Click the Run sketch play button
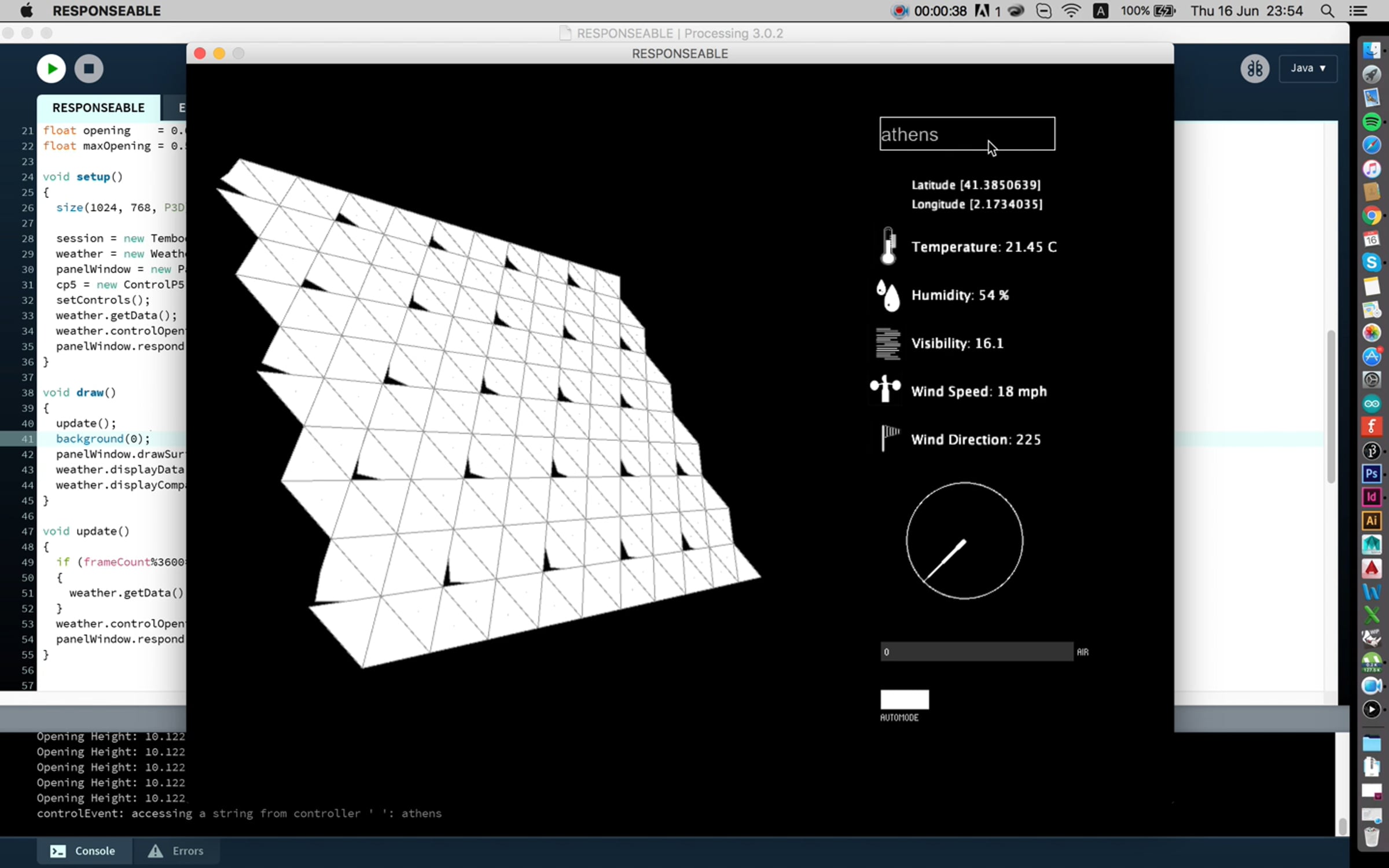 click(x=51, y=69)
